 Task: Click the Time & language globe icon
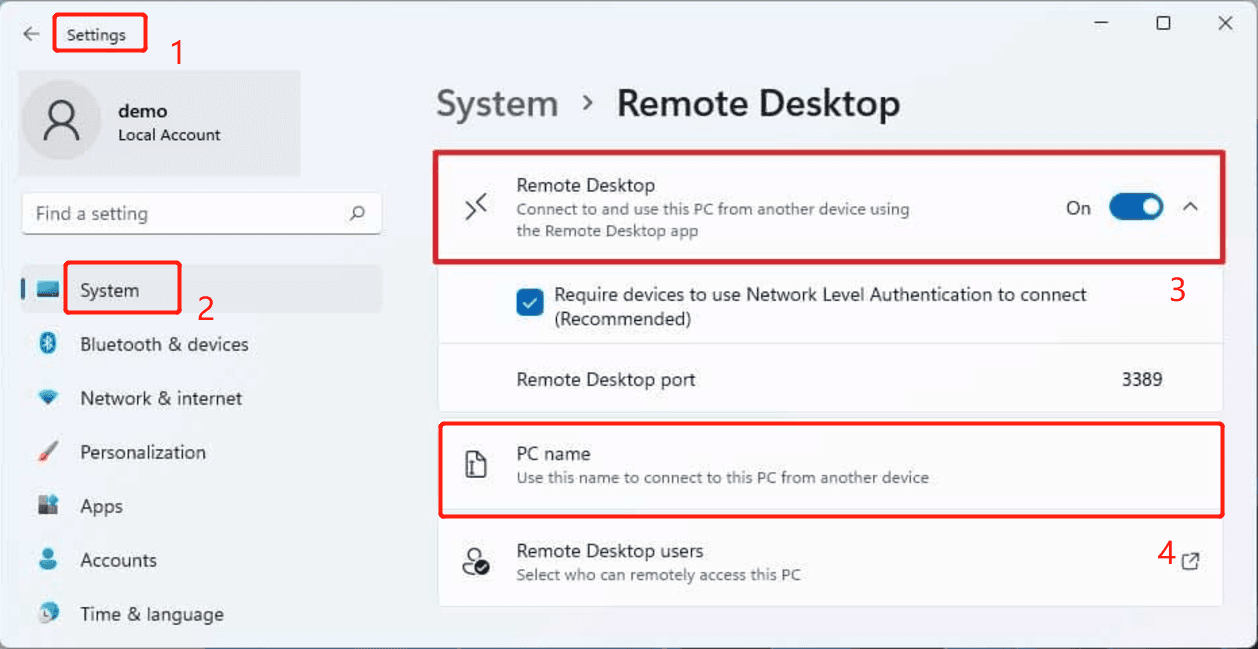click(48, 613)
